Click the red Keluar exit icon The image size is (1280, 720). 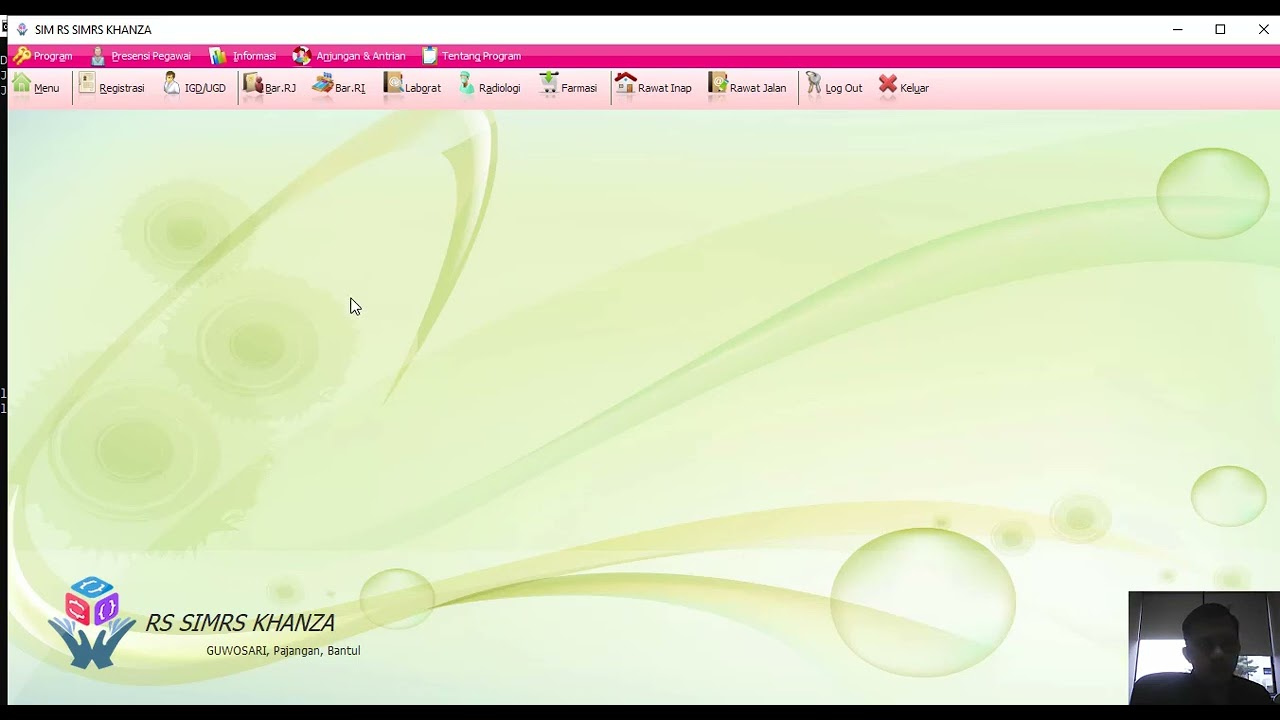click(888, 86)
